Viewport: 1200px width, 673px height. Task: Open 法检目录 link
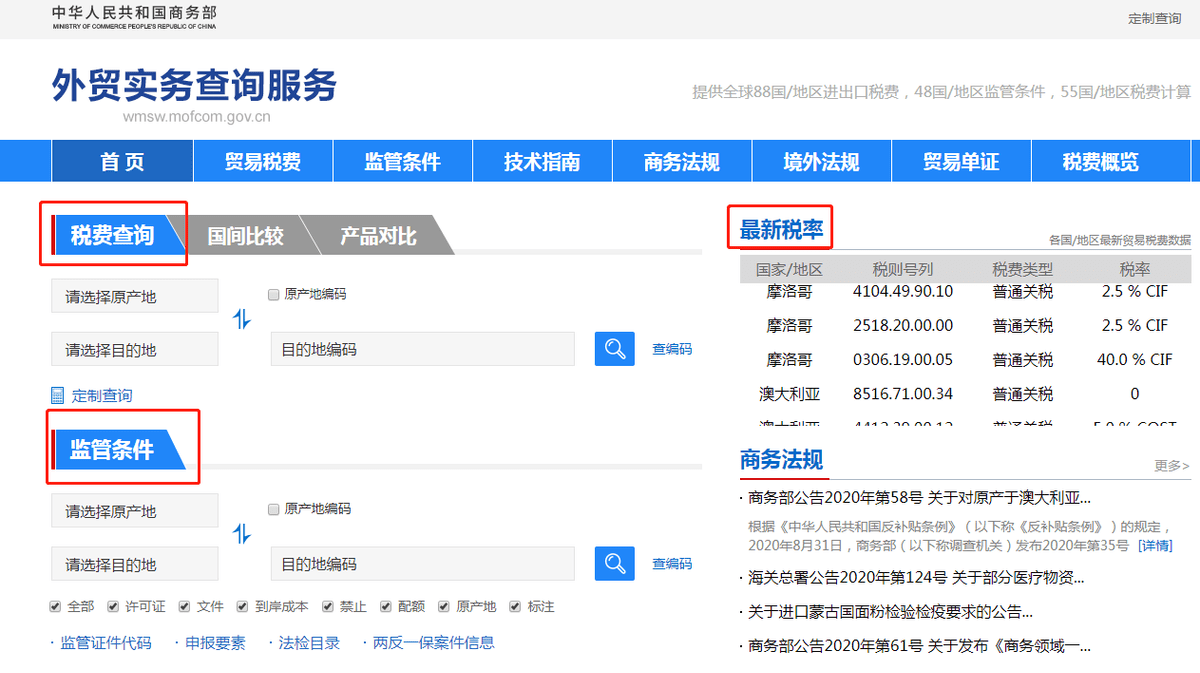point(309,642)
